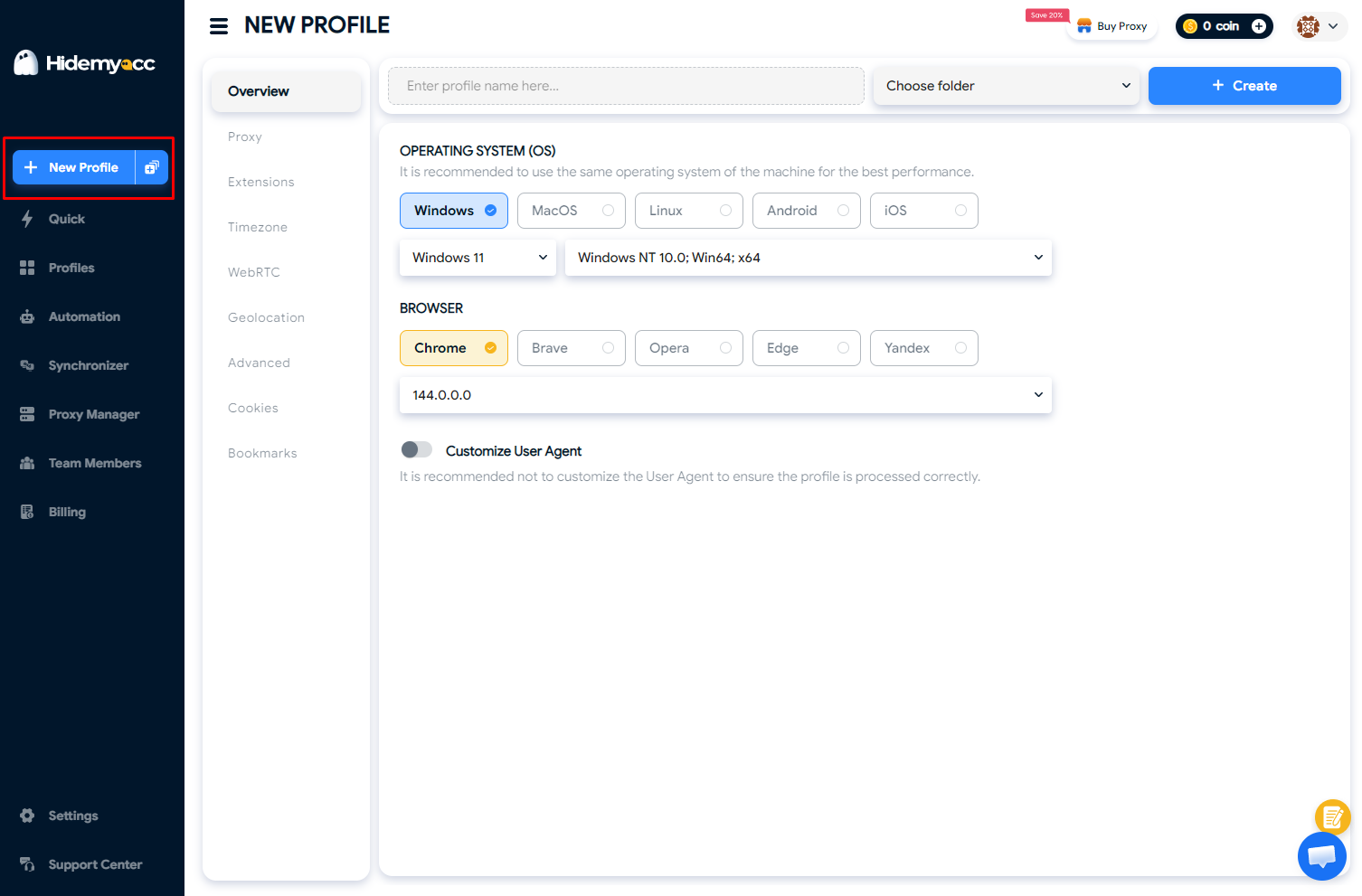
Task: Switch to the Proxy tab
Action: tap(245, 137)
